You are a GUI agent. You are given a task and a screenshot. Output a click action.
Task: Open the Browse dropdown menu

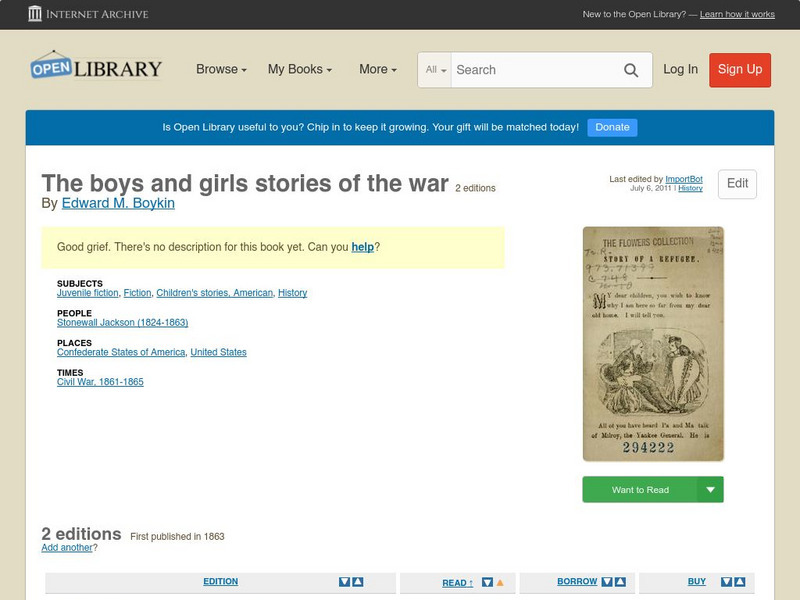219,70
